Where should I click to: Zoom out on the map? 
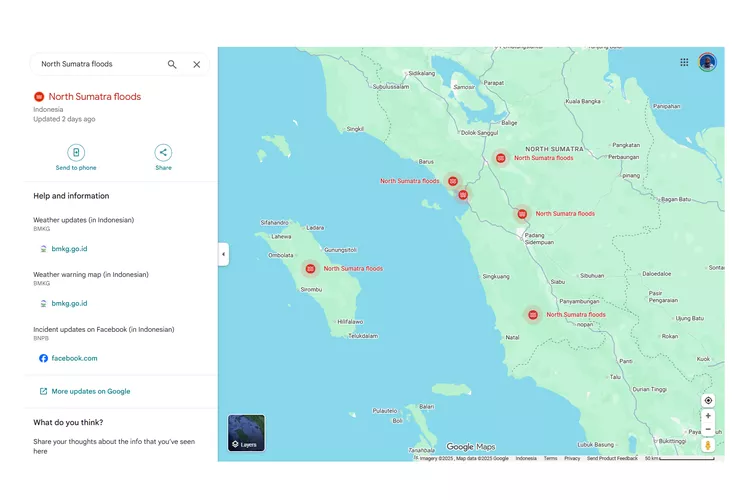[708, 429]
